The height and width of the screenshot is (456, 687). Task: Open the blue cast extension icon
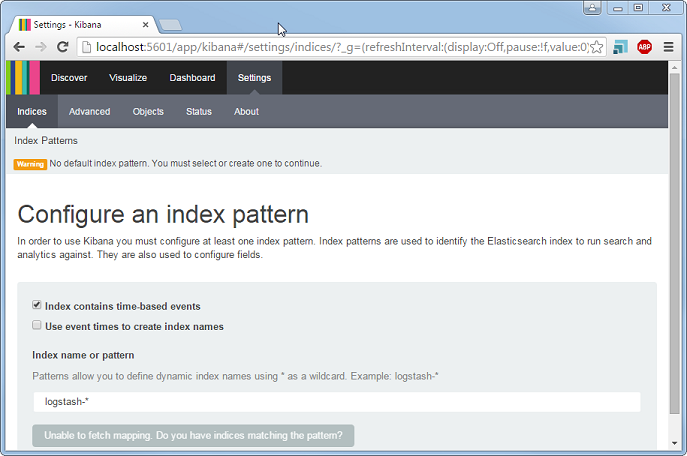tap(620, 47)
